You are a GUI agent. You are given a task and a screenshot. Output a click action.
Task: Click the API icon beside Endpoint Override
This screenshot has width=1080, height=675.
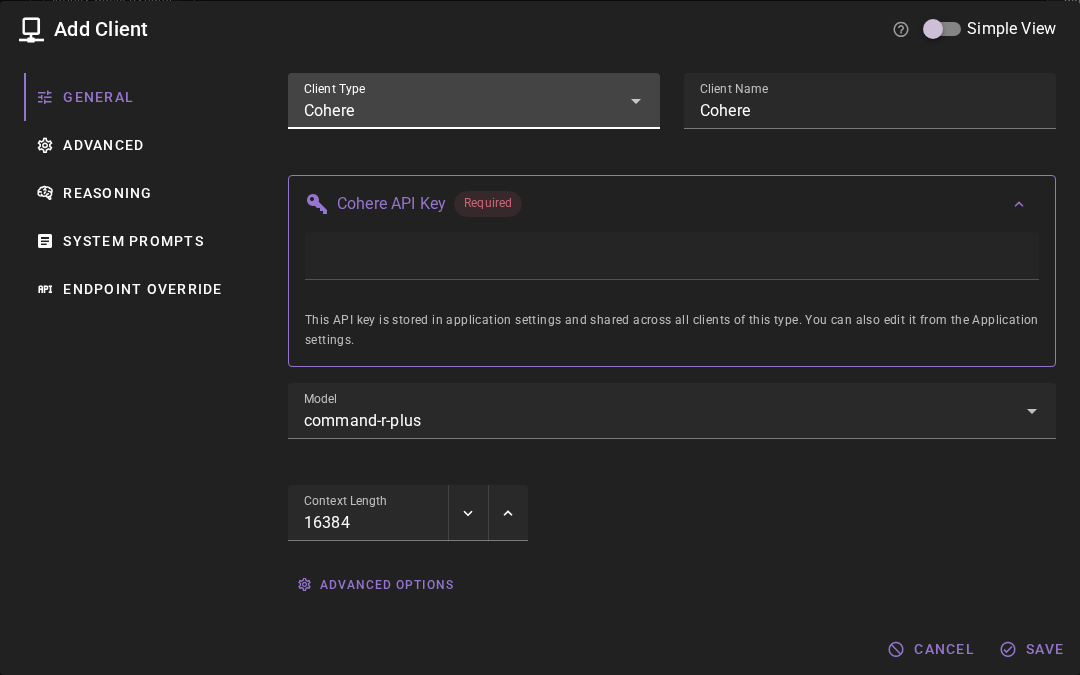pos(45,289)
